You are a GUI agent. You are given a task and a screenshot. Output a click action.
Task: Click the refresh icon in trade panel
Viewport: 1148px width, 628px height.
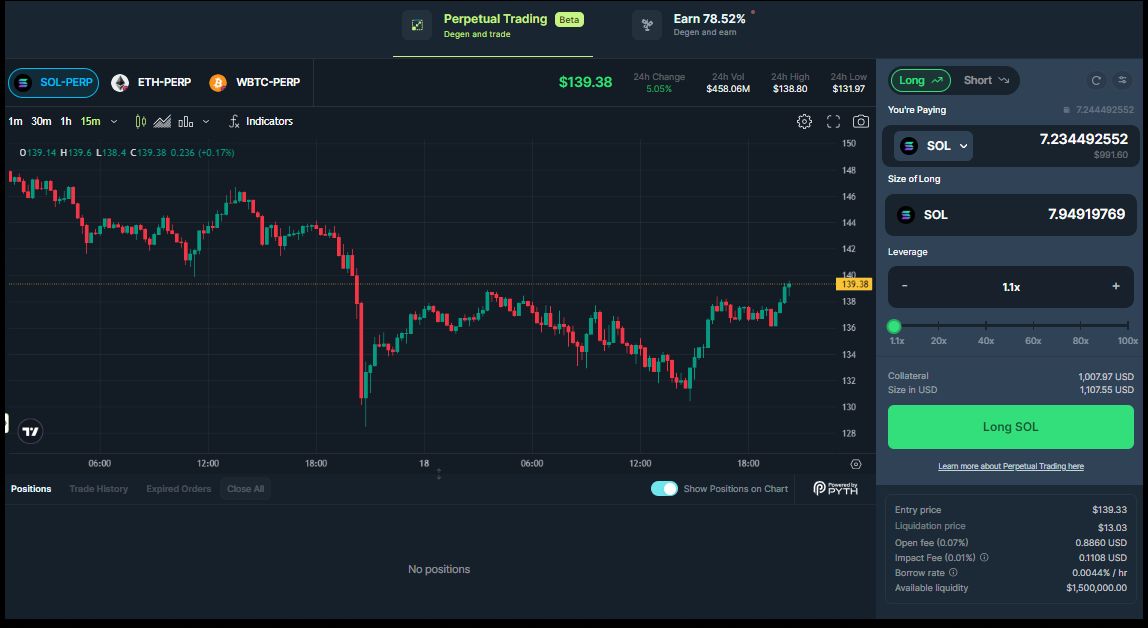click(1096, 80)
